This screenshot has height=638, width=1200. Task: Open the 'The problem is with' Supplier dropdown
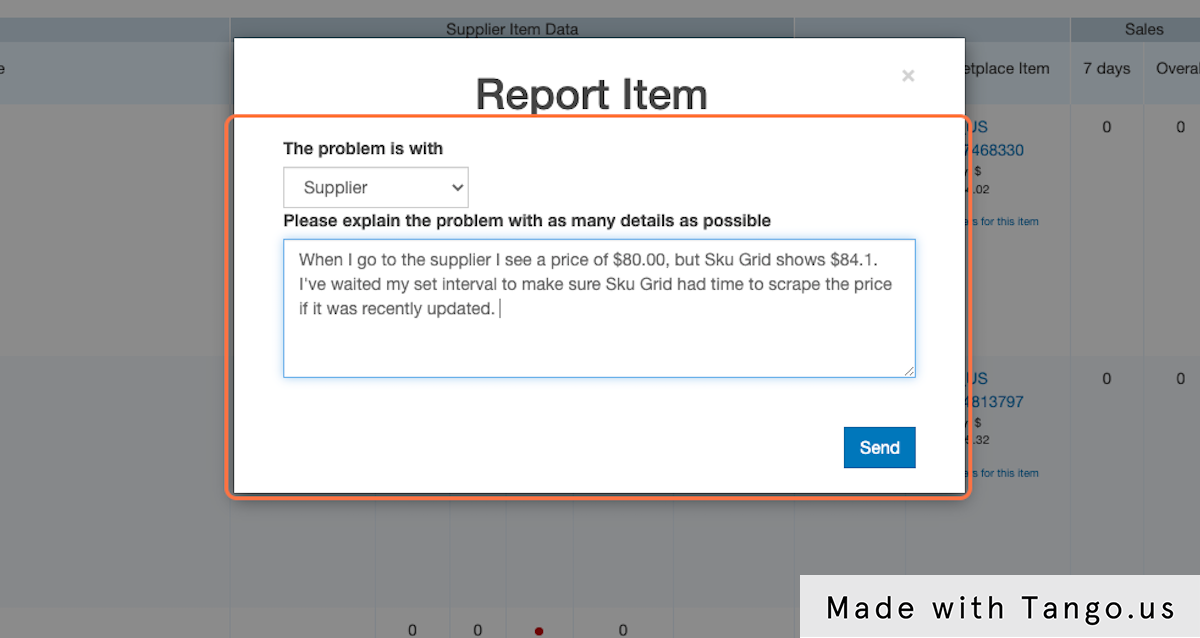376,188
